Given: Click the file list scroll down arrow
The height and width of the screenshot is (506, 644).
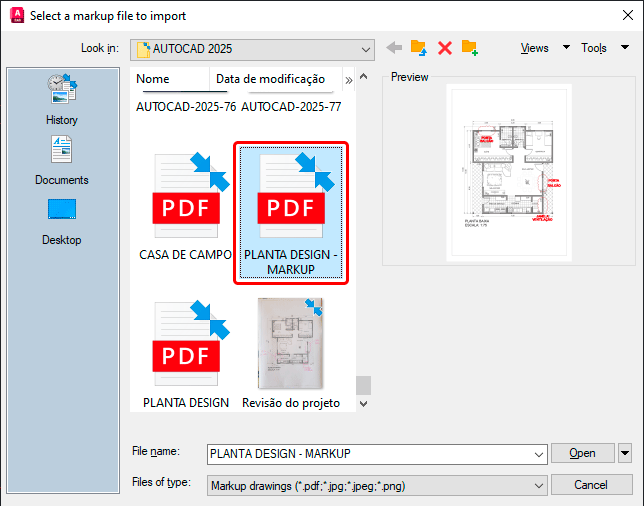Looking at the screenshot, I should pyautogui.click(x=363, y=404).
